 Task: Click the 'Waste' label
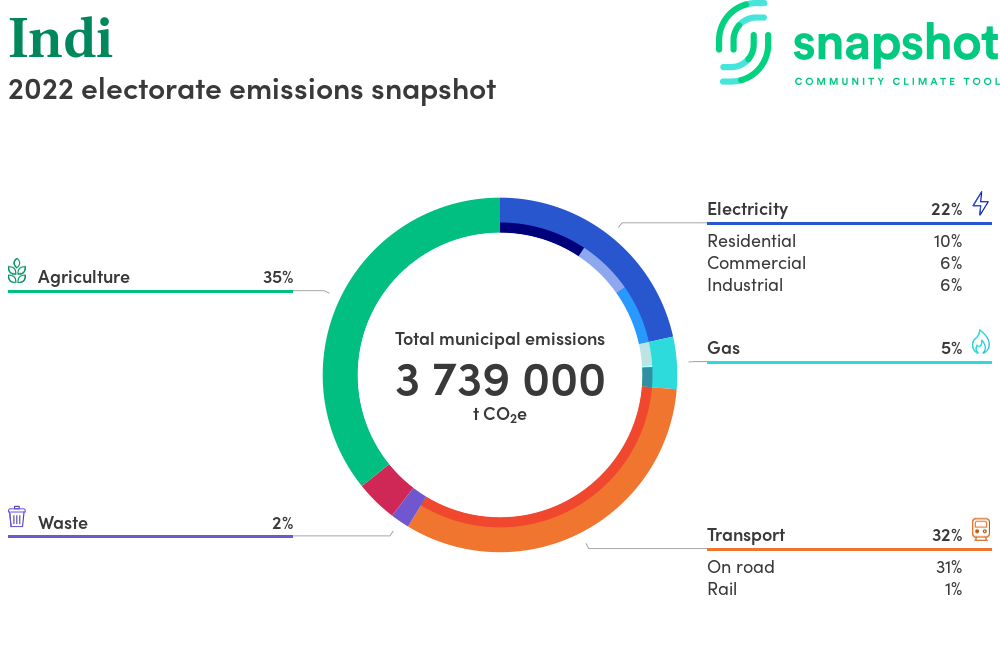coord(62,523)
